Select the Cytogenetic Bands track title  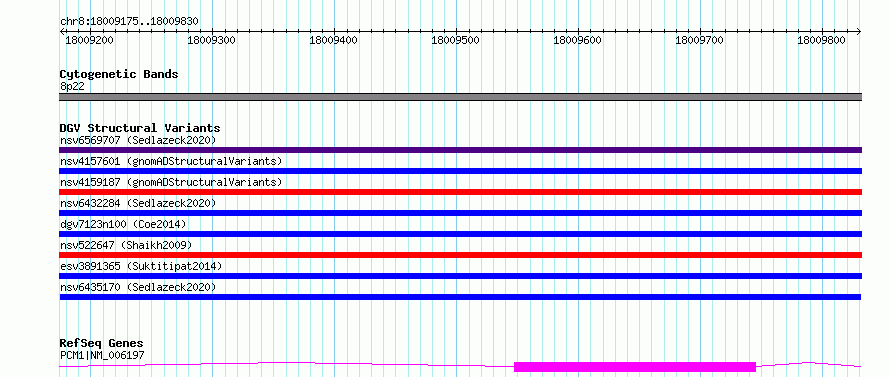[x=119, y=74]
